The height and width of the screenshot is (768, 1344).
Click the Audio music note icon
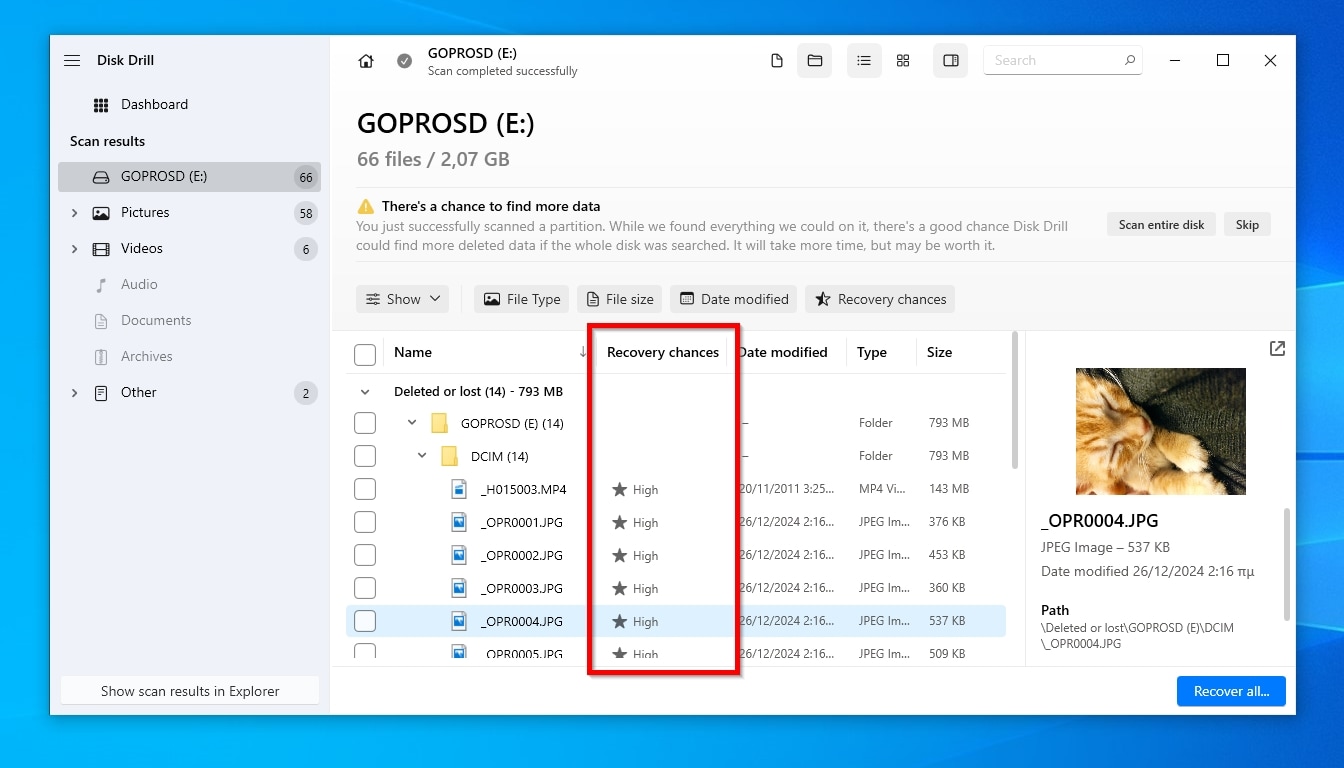tap(101, 285)
